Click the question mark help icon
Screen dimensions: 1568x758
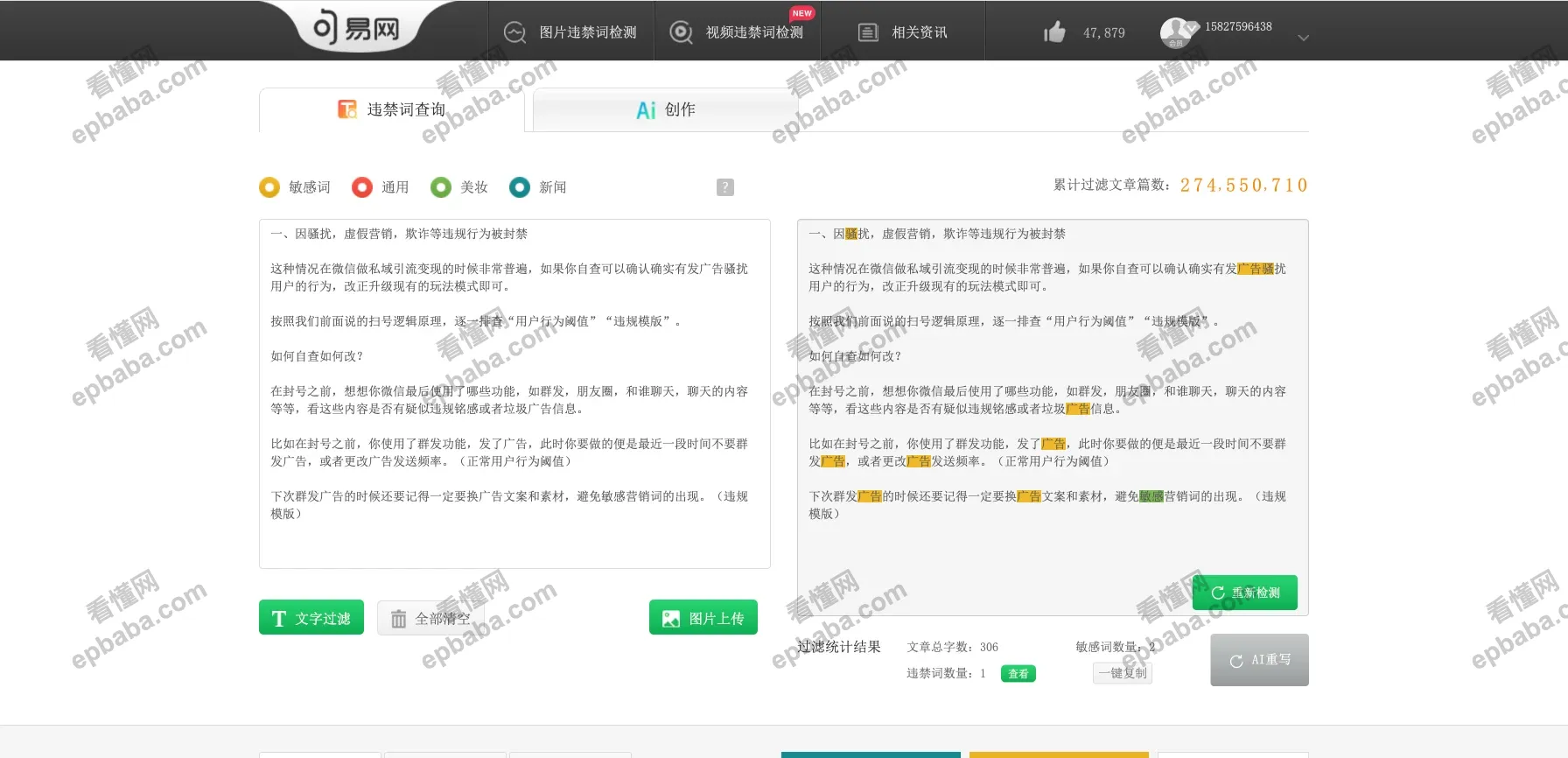tap(725, 187)
